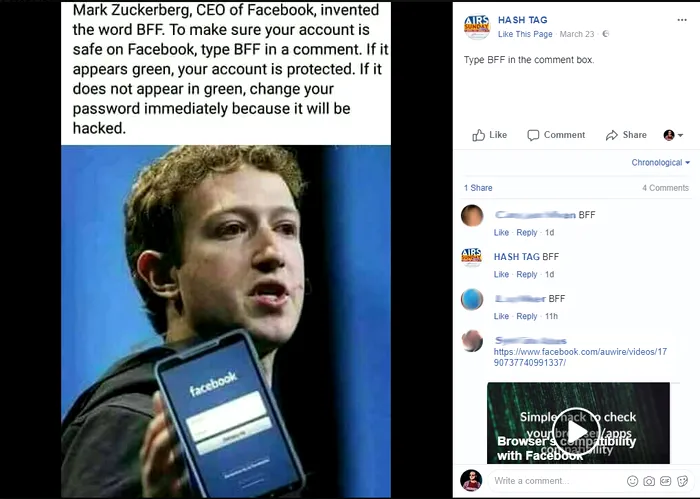The height and width of the screenshot is (499, 700).
Task: Play the Browser compatibility video
Action: (576, 431)
